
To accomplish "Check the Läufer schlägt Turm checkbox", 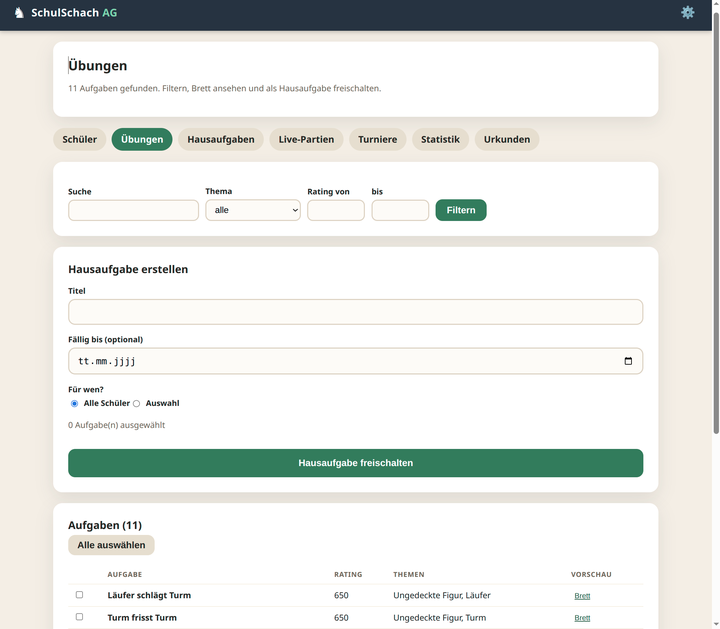I will click(79, 595).
